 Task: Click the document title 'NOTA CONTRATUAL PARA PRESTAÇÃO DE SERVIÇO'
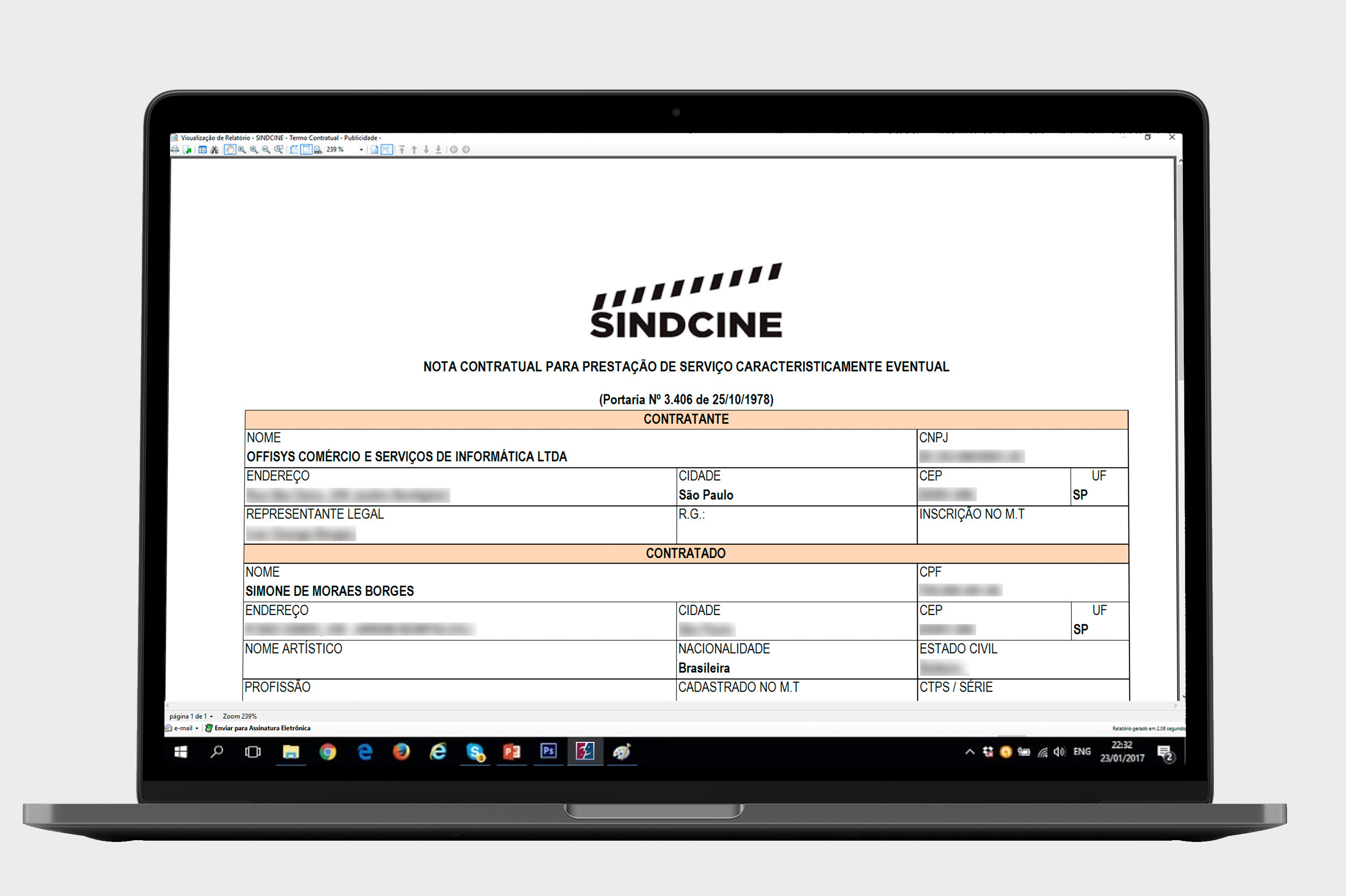[x=686, y=366]
